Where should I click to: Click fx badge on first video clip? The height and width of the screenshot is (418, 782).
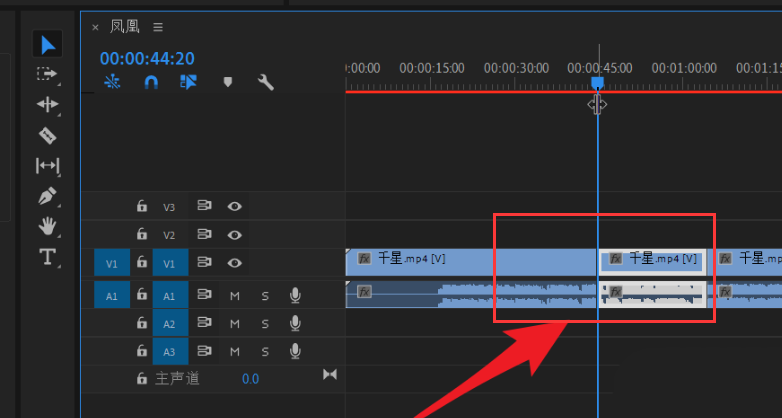coord(364,258)
